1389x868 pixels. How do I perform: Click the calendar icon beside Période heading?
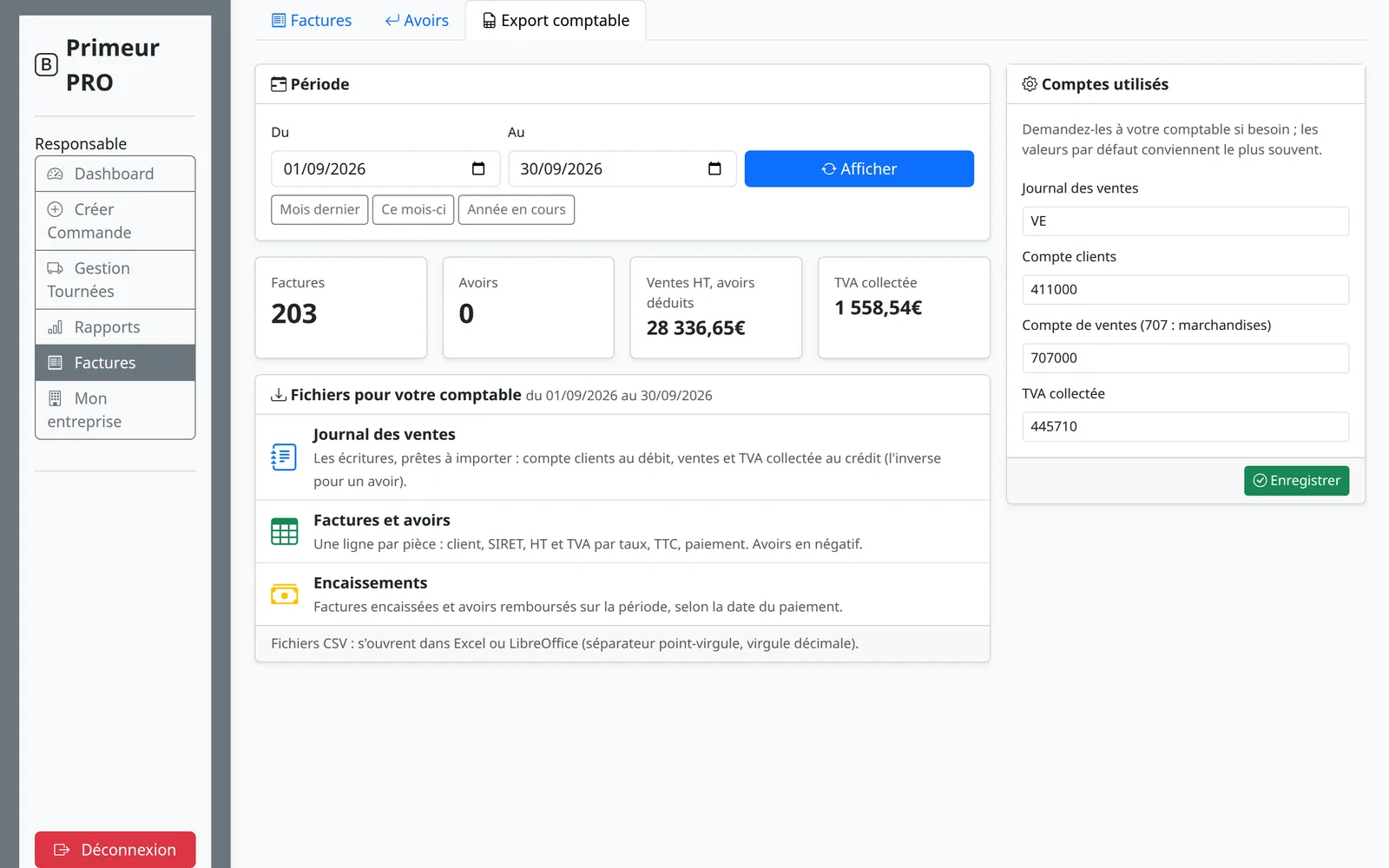pyautogui.click(x=279, y=84)
